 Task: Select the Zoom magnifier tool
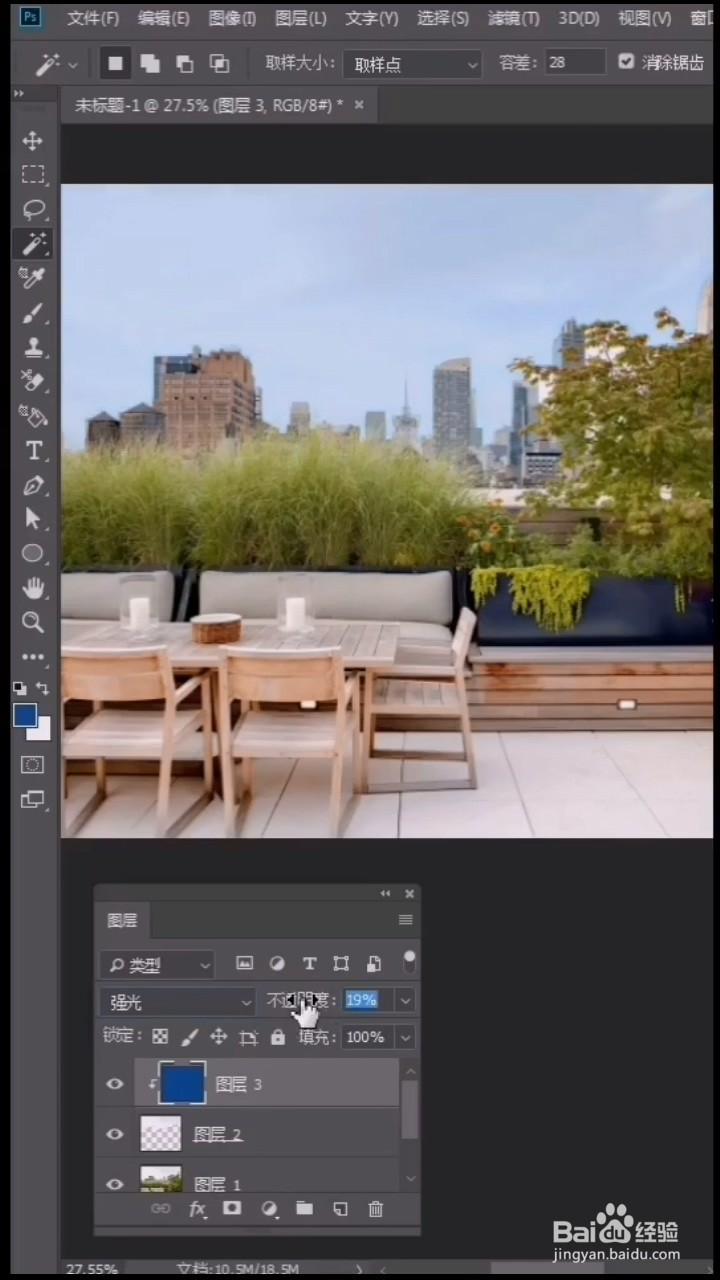tap(33, 622)
